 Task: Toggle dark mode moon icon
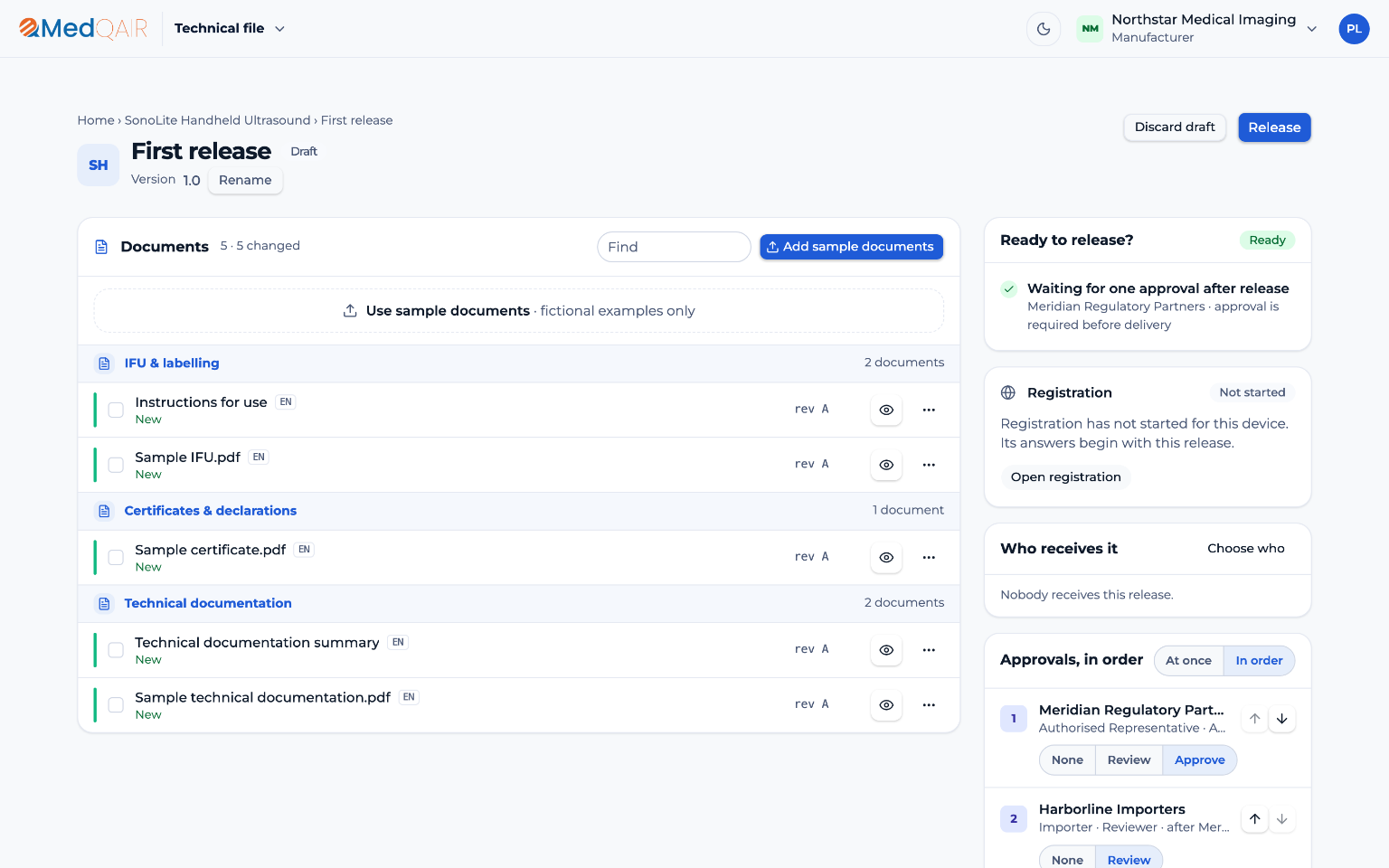(x=1044, y=29)
